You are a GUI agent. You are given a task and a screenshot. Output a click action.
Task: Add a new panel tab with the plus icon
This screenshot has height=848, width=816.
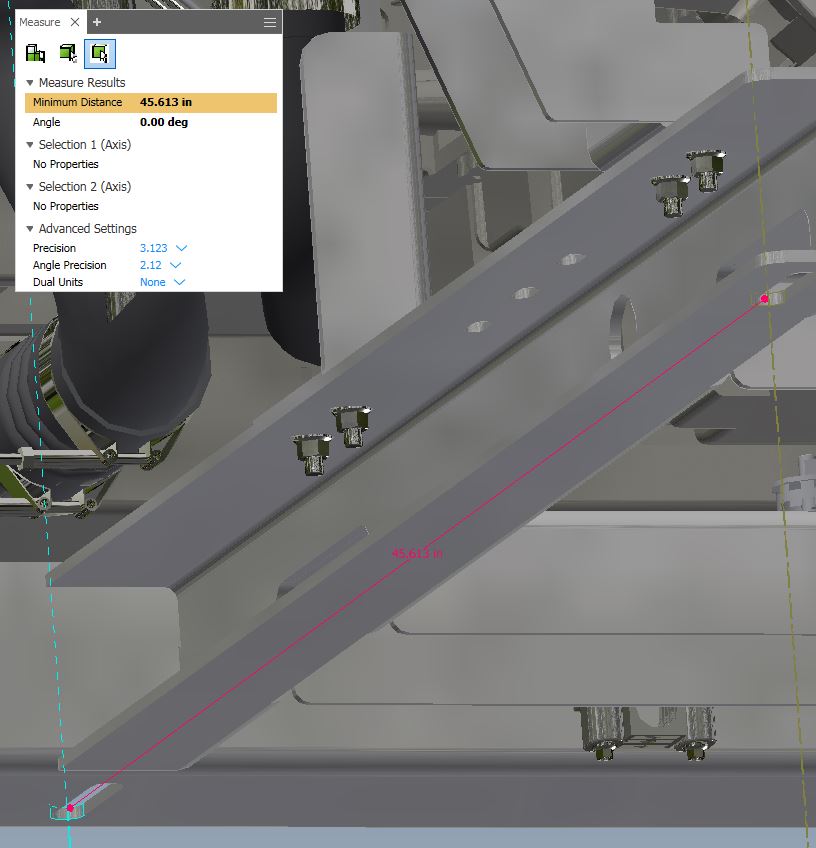click(94, 22)
